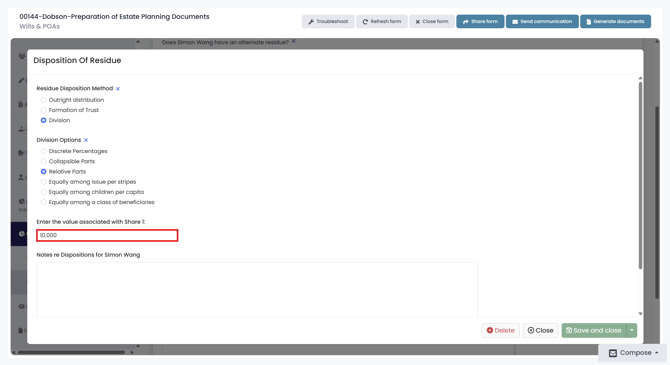Click the sidebar scroll up arrow
The height and width of the screenshot is (365, 670).
(138, 42)
